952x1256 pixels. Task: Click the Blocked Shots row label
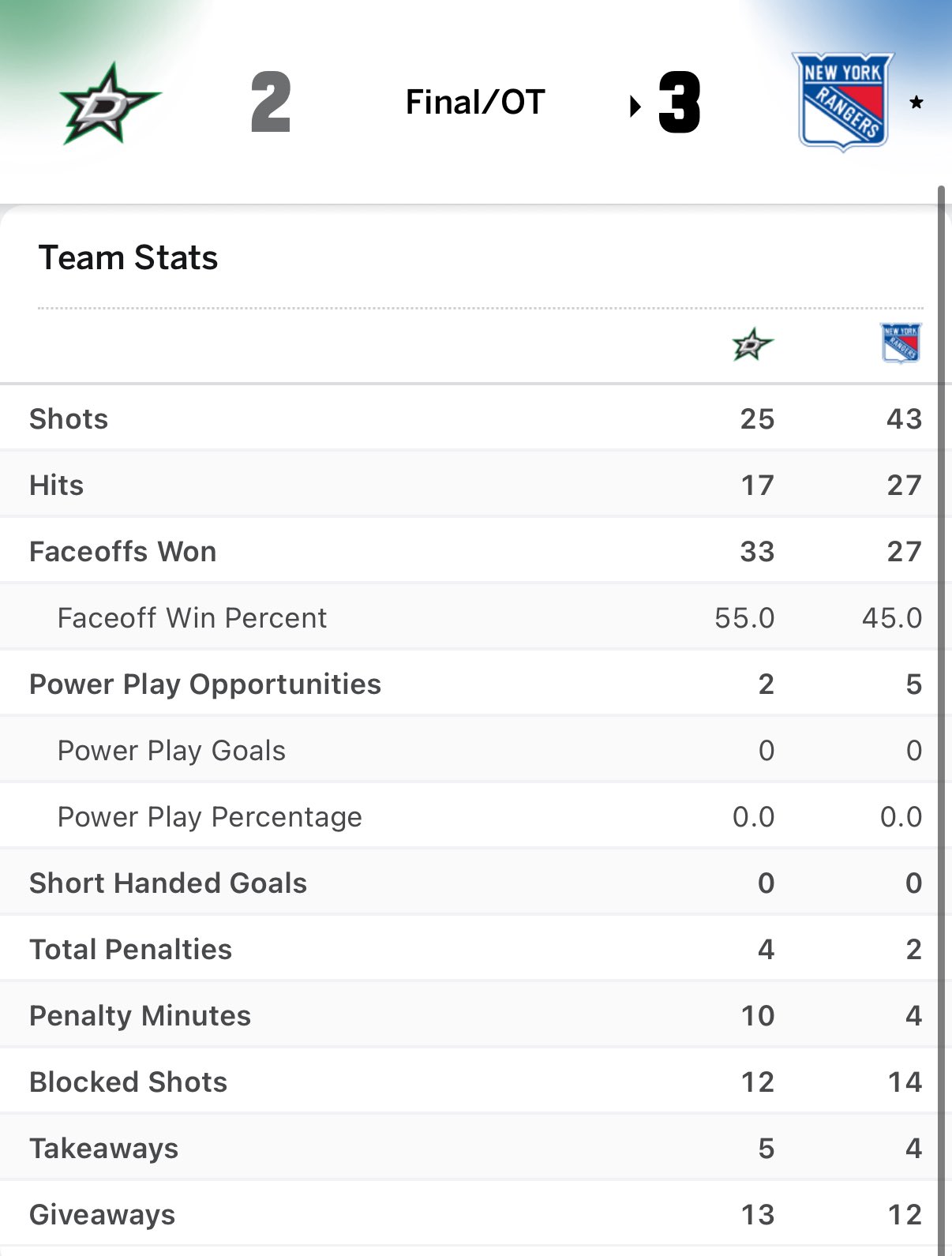128,1082
